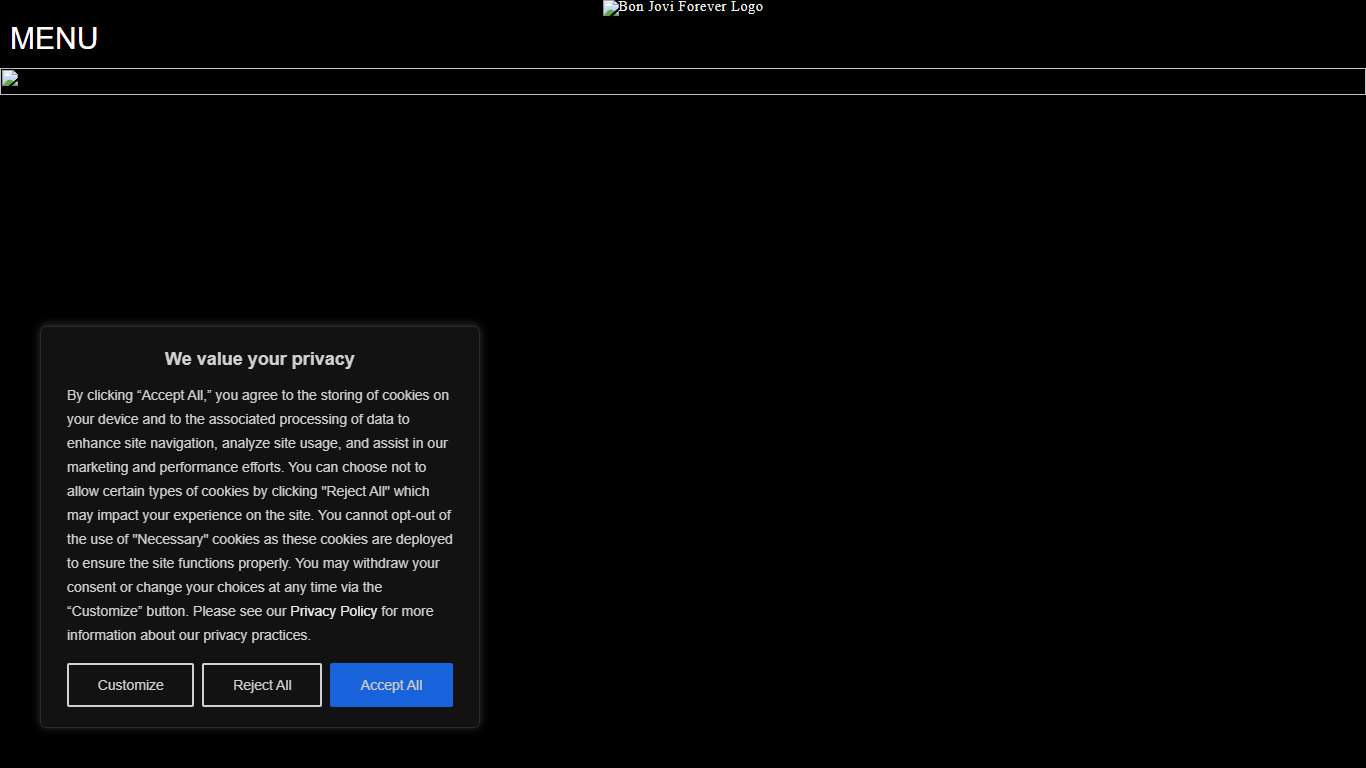Click the wide banner image placeholder's center

[683, 81]
